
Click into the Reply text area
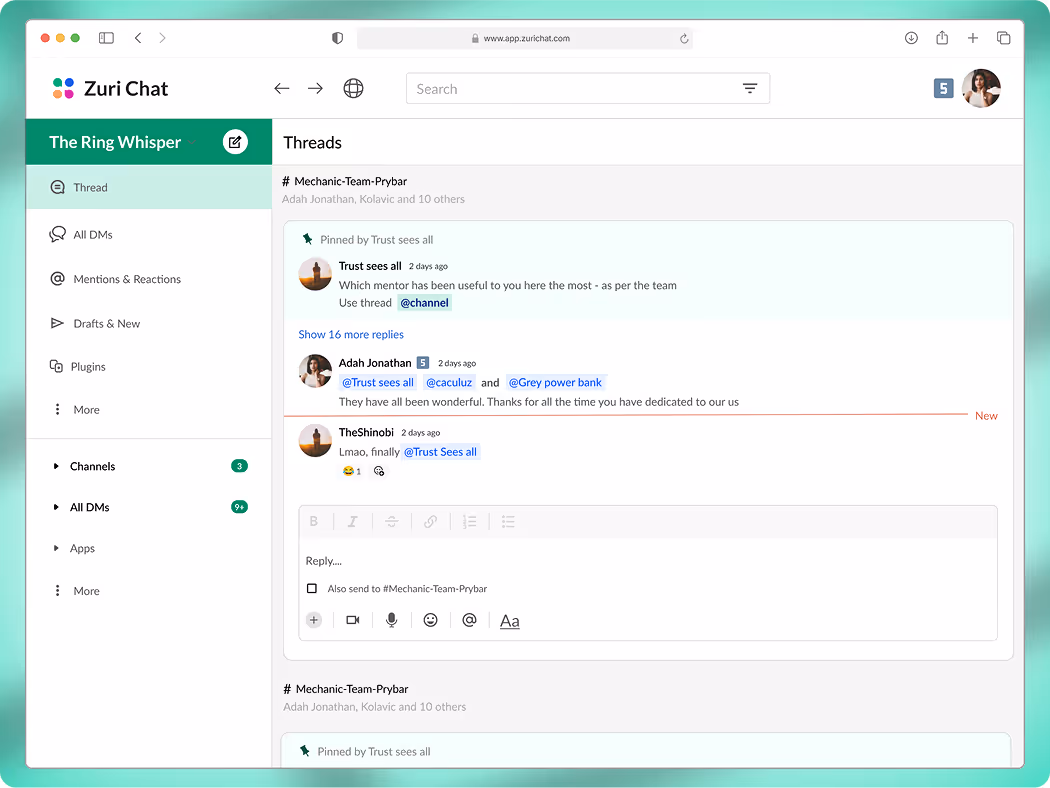tap(648, 561)
